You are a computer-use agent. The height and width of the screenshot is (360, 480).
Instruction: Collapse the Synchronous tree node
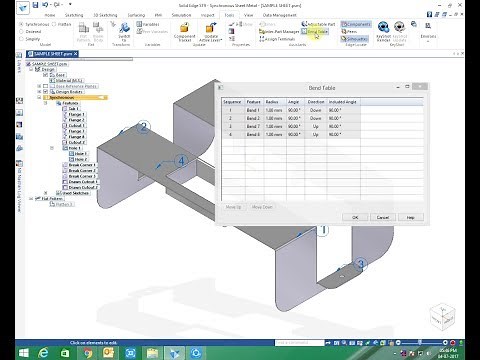click(x=39, y=97)
